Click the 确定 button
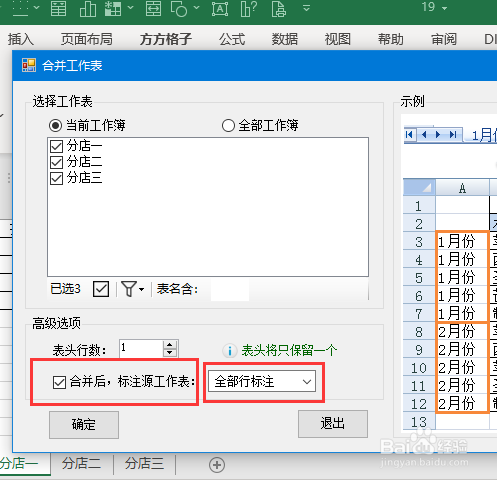The height and width of the screenshot is (480, 497). click(x=84, y=424)
